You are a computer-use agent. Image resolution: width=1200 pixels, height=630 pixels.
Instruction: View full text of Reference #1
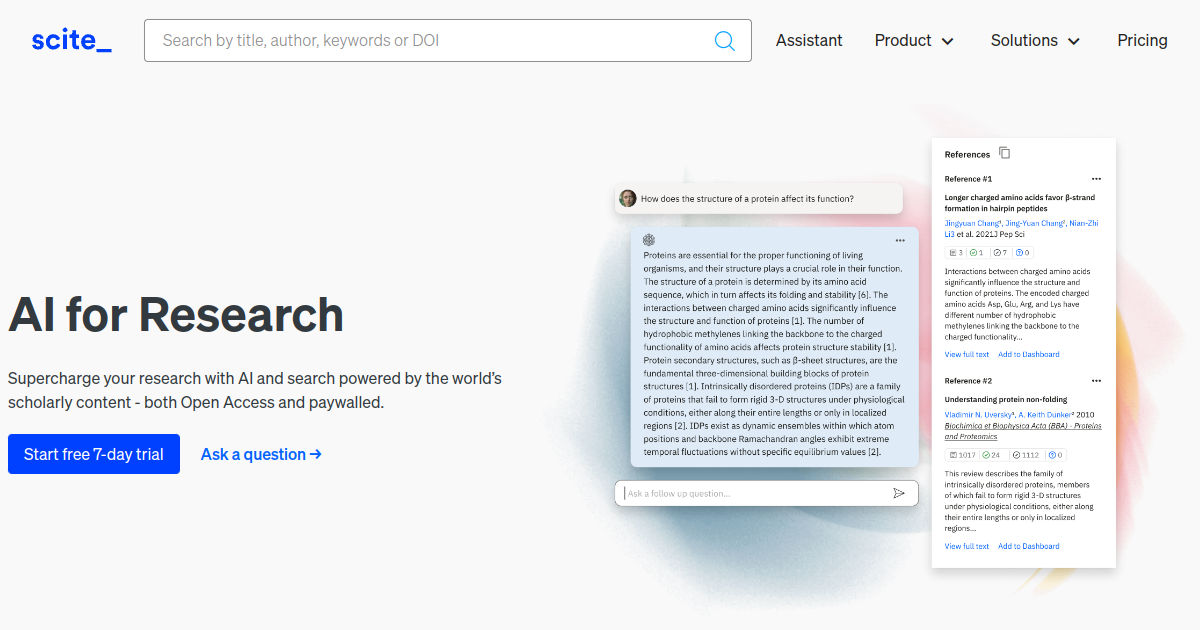(x=967, y=354)
